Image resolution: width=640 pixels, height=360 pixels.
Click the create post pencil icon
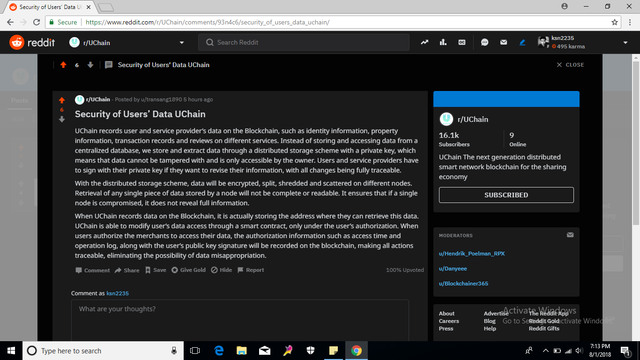coord(522,42)
